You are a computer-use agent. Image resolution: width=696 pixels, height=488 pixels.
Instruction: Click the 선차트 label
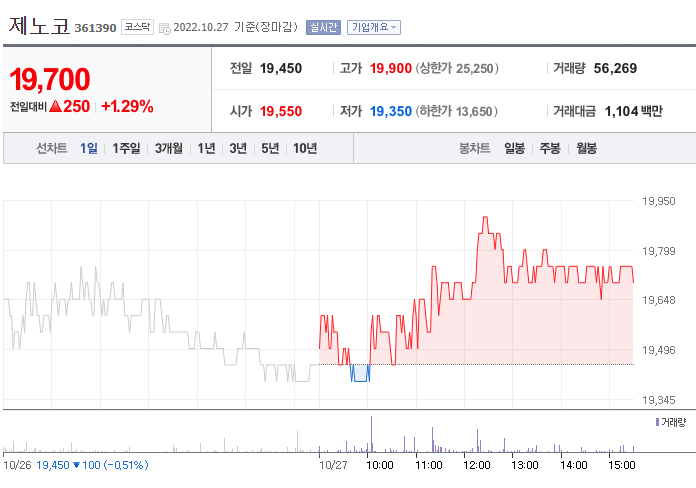[x=51, y=148]
